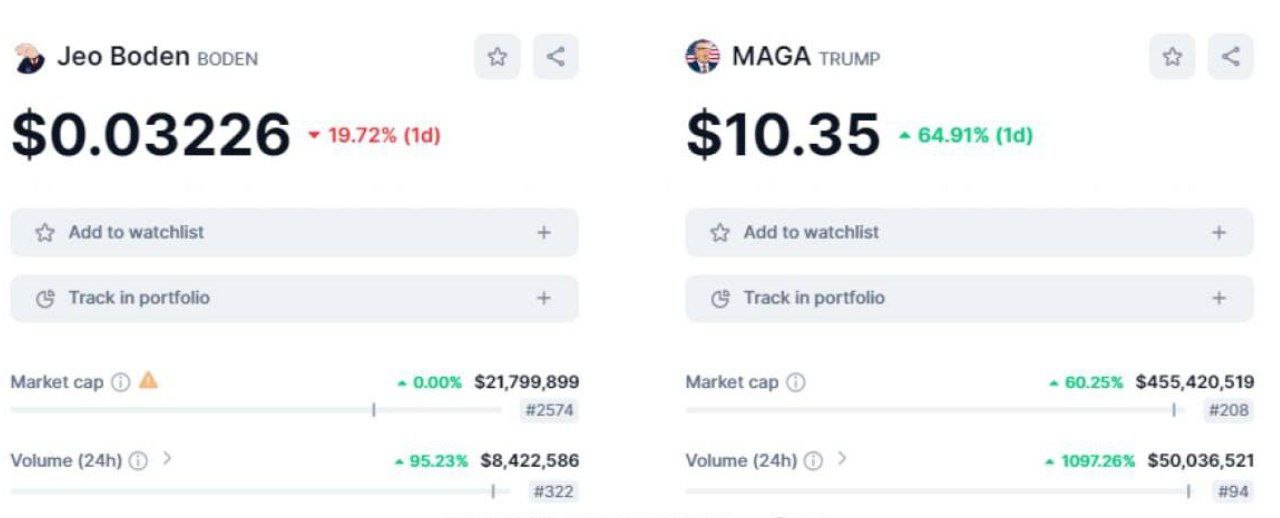Click MAGA volume rank #94 badge
Screen dimensions: 1280x518
[x=1232, y=491]
